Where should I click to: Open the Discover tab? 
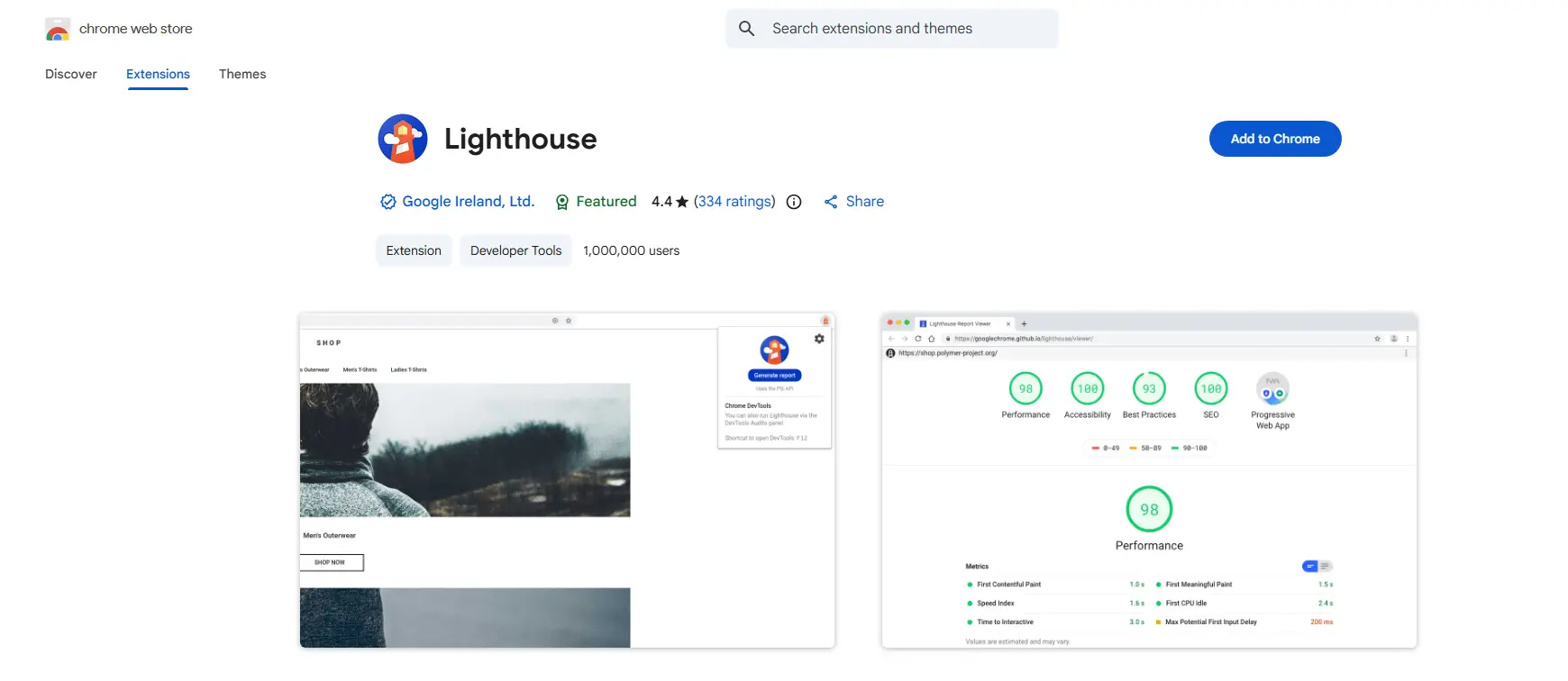pos(71,74)
